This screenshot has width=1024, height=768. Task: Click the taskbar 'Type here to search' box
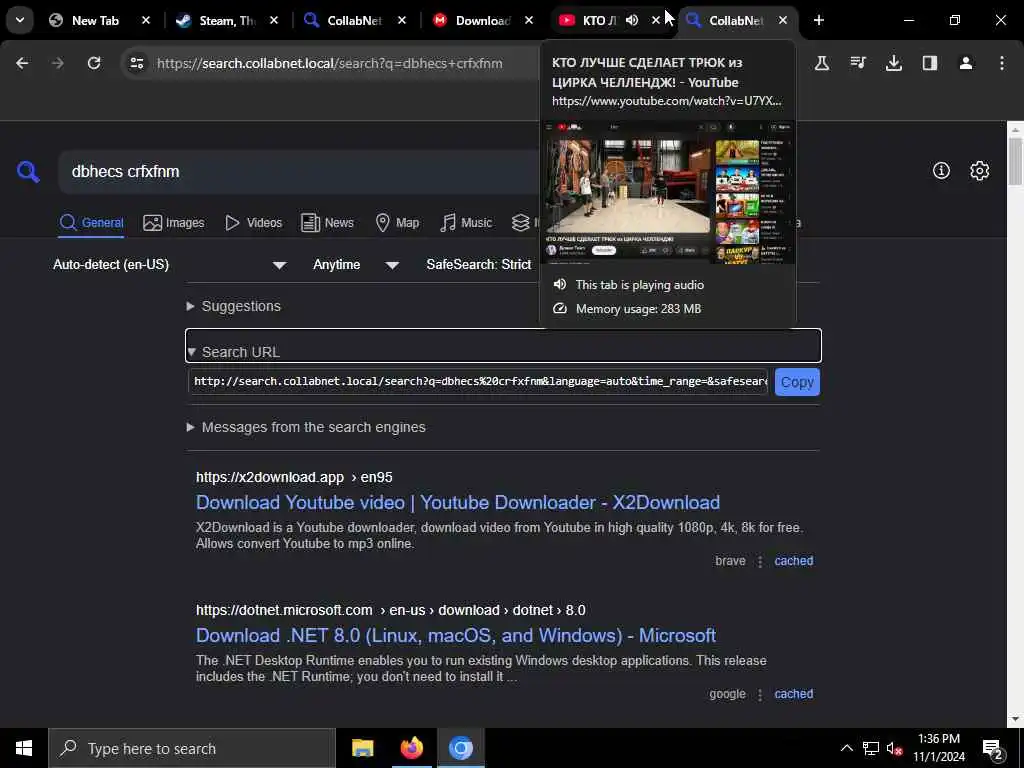[x=191, y=748]
